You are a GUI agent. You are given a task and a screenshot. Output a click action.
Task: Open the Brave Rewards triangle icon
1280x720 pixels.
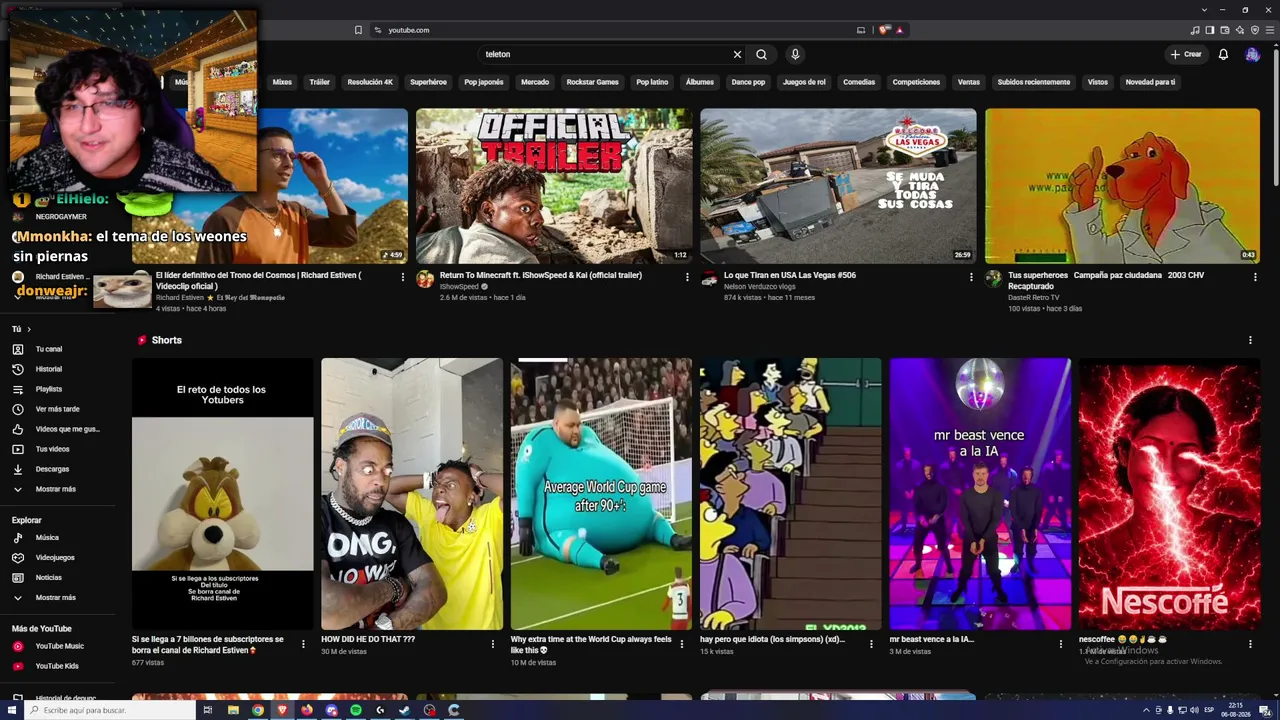click(x=899, y=30)
